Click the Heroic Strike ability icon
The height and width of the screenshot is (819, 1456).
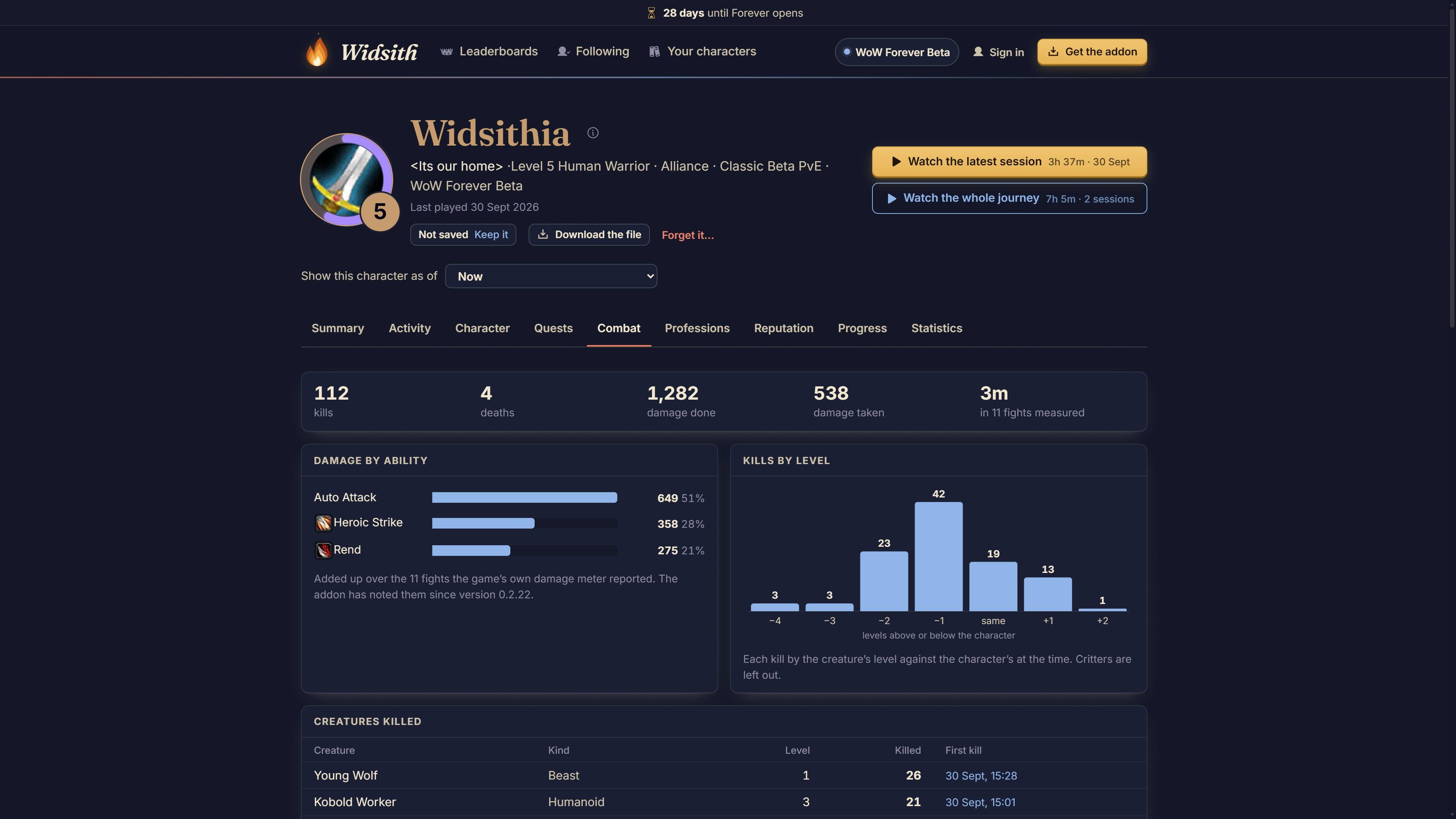coord(323,523)
